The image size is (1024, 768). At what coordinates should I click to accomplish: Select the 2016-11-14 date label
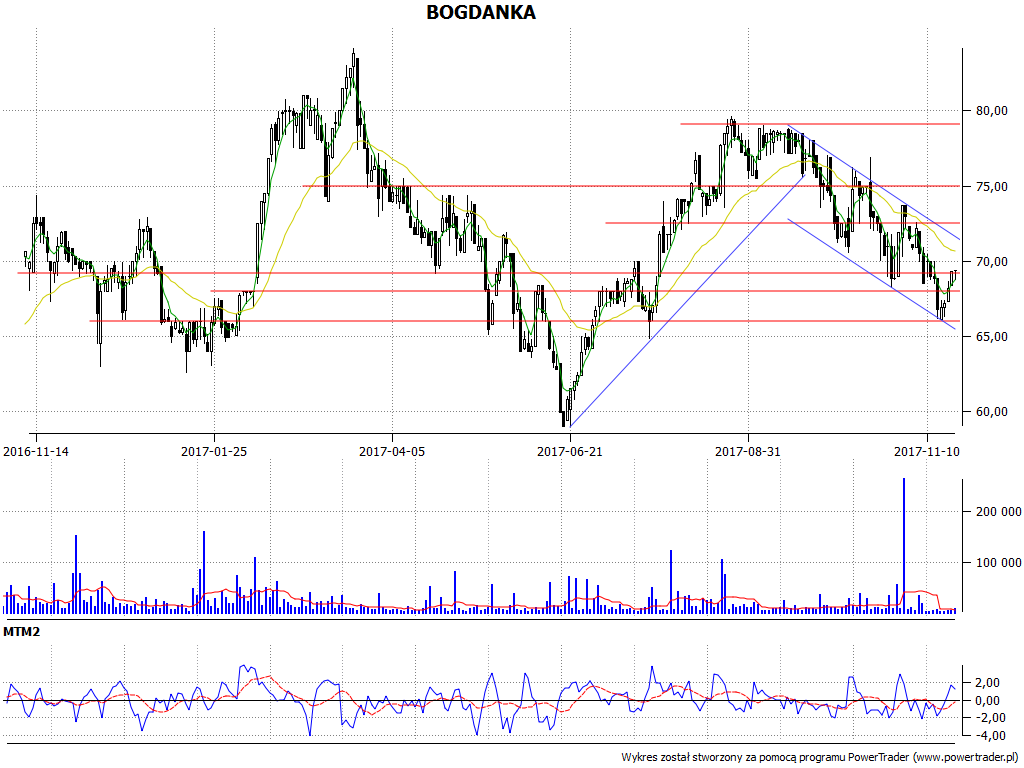tap(36, 451)
